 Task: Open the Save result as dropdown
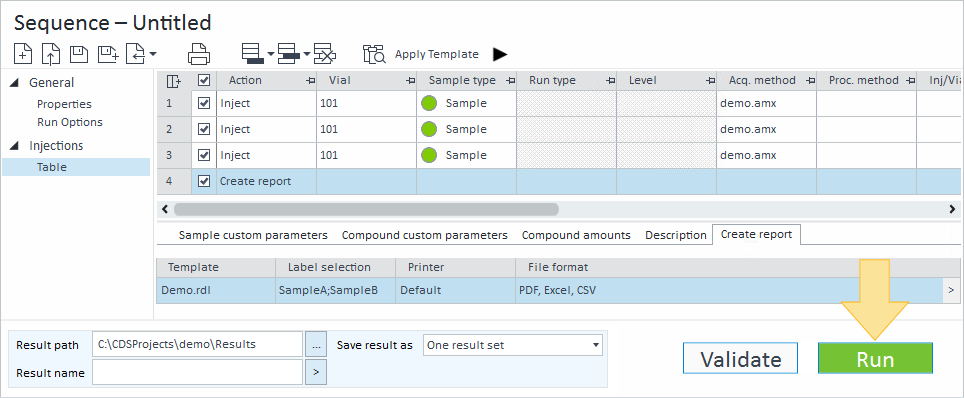click(x=513, y=345)
